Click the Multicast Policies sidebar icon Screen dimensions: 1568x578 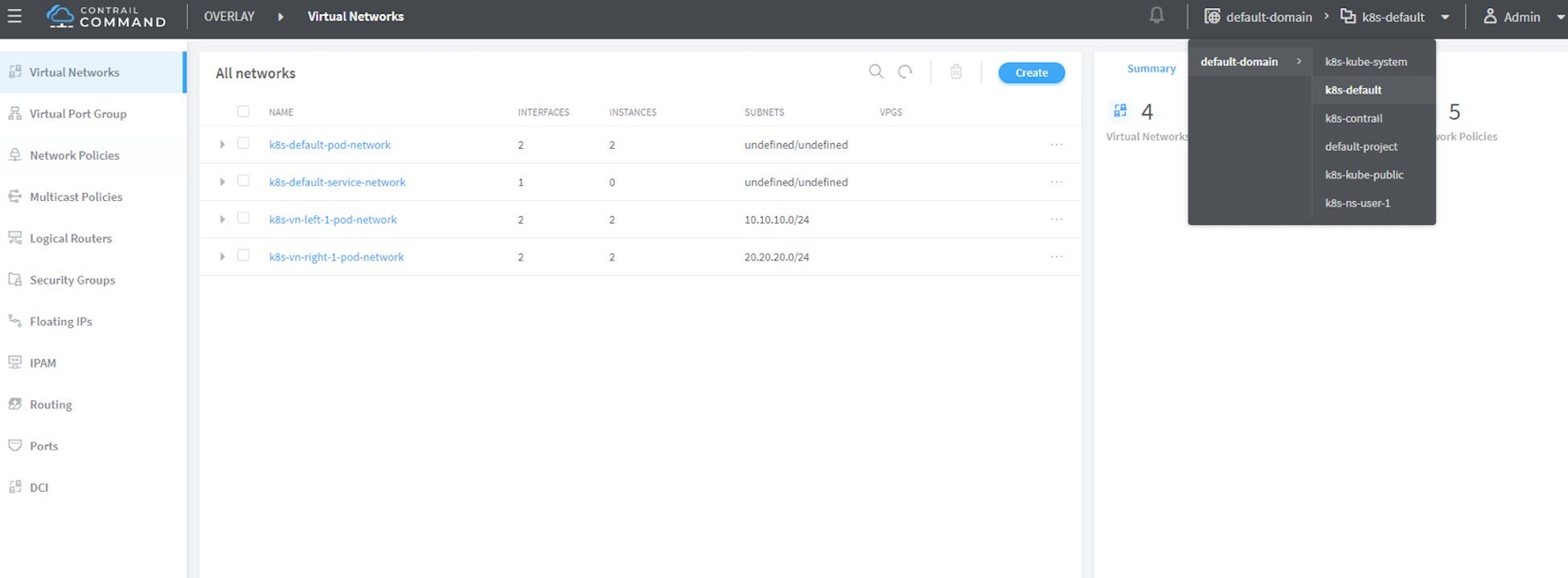click(14, 196)
